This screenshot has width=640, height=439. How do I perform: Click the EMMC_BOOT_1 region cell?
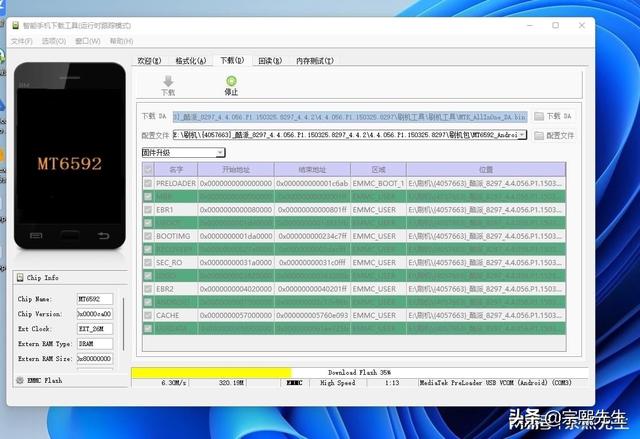click(x=378, y=184)
